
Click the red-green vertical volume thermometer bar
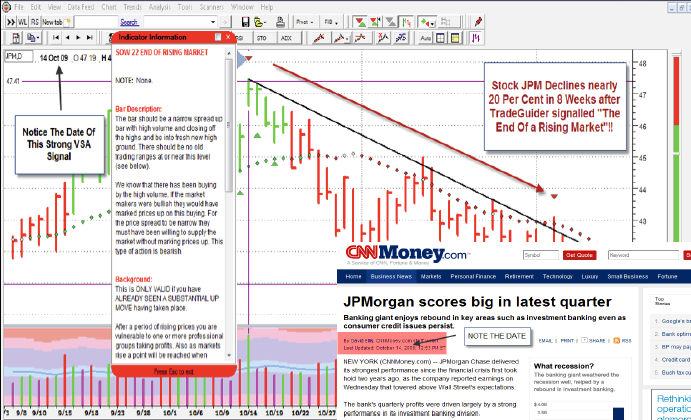676,150
